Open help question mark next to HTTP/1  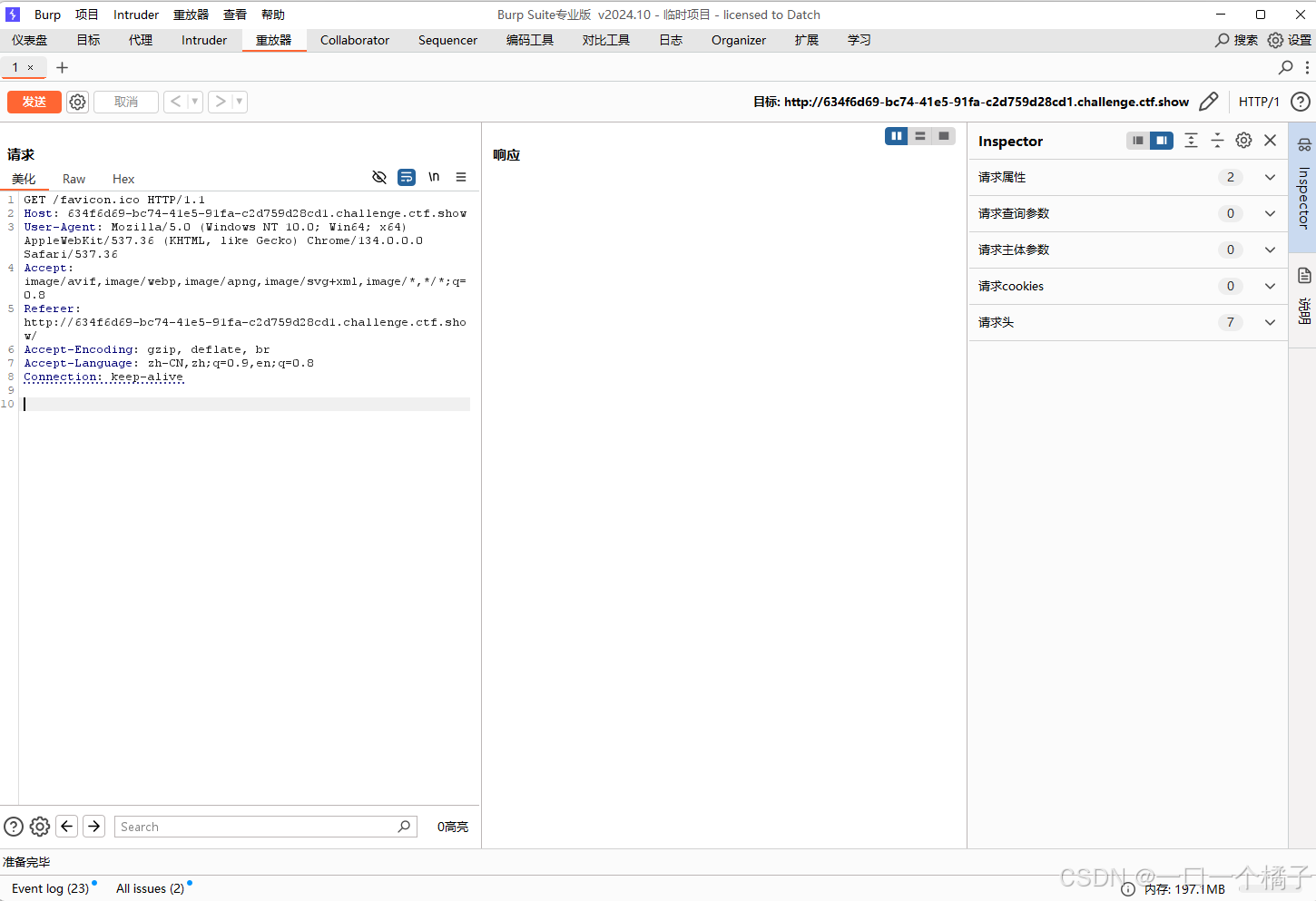(1301, 102)
